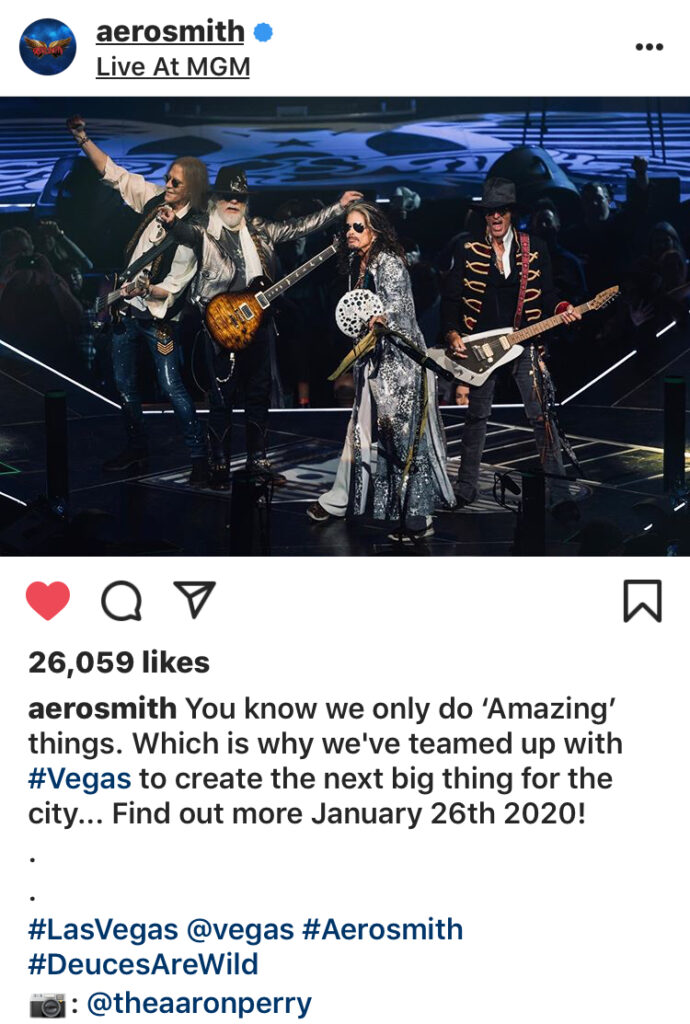The image size is (690, 1024).
Task: Tap the bold aerosmith name in the caption
Action: pos(102,709)
